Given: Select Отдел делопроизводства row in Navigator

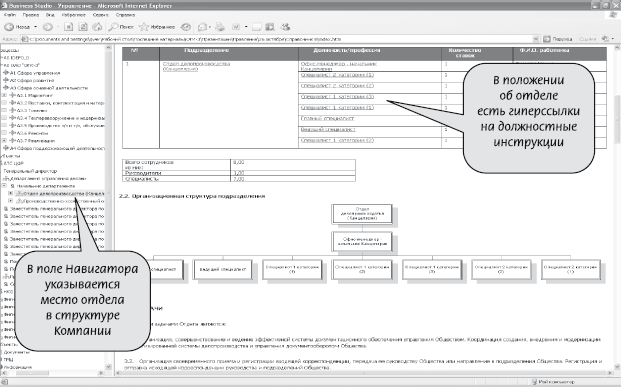Looking at the screenshot, I should click(x=60, y=194).
